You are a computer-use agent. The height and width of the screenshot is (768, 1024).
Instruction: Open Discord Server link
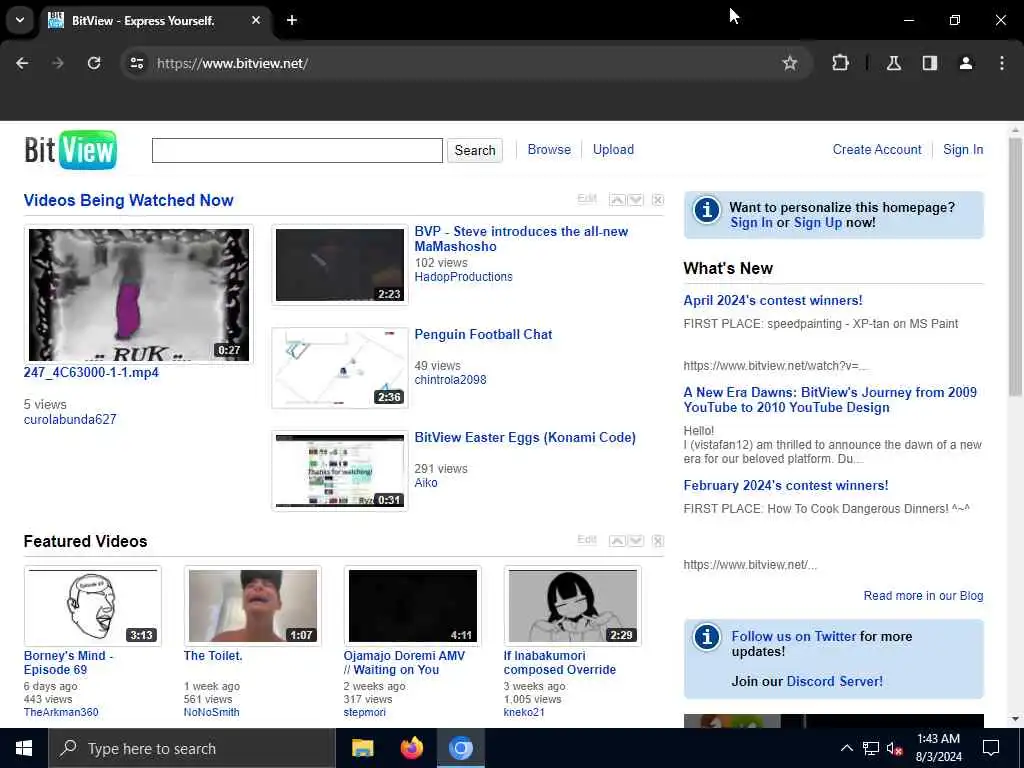coord(835,681)
